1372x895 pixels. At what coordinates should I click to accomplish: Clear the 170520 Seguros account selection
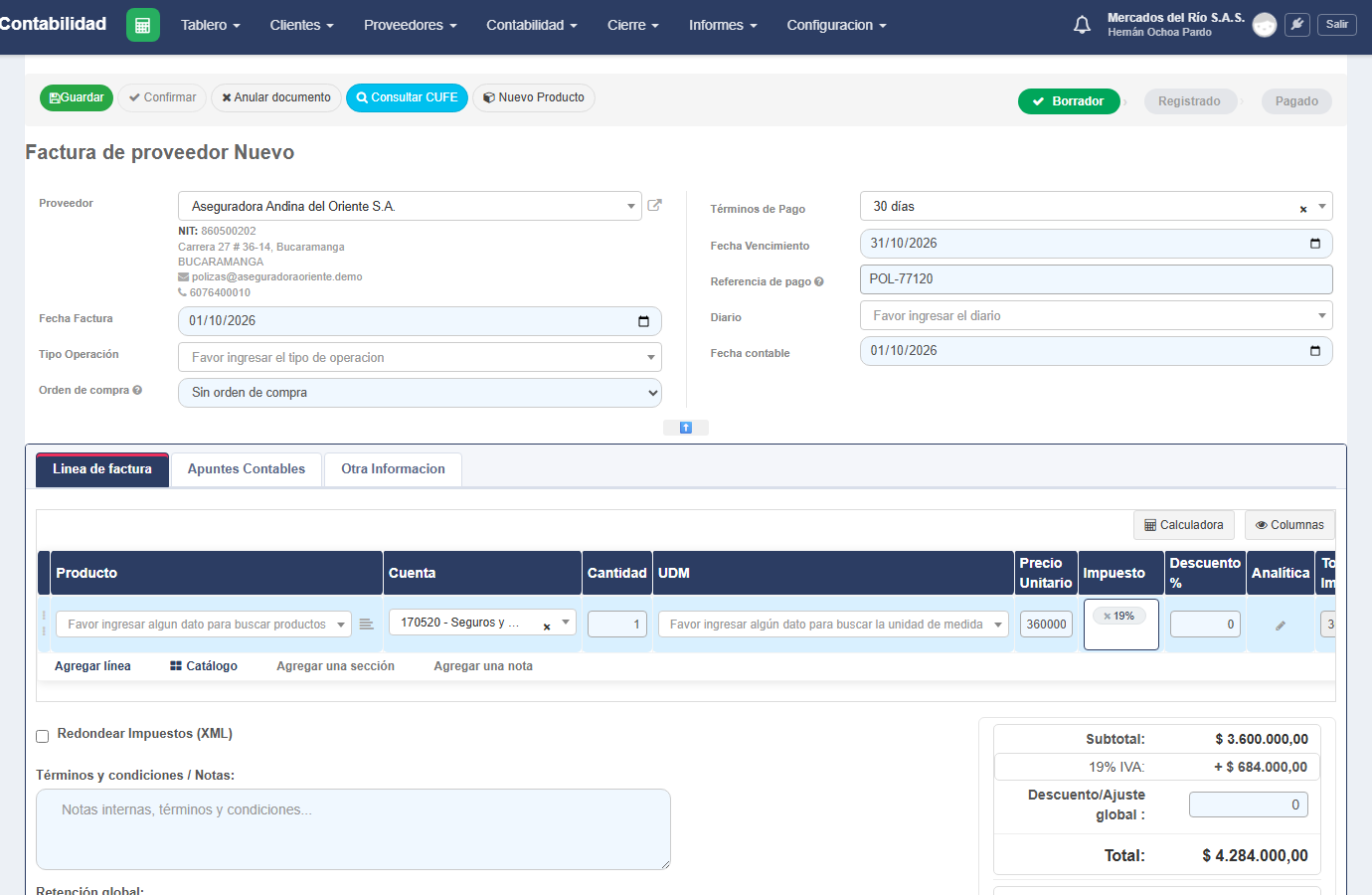pyautogui.click(x=547, y=626)
